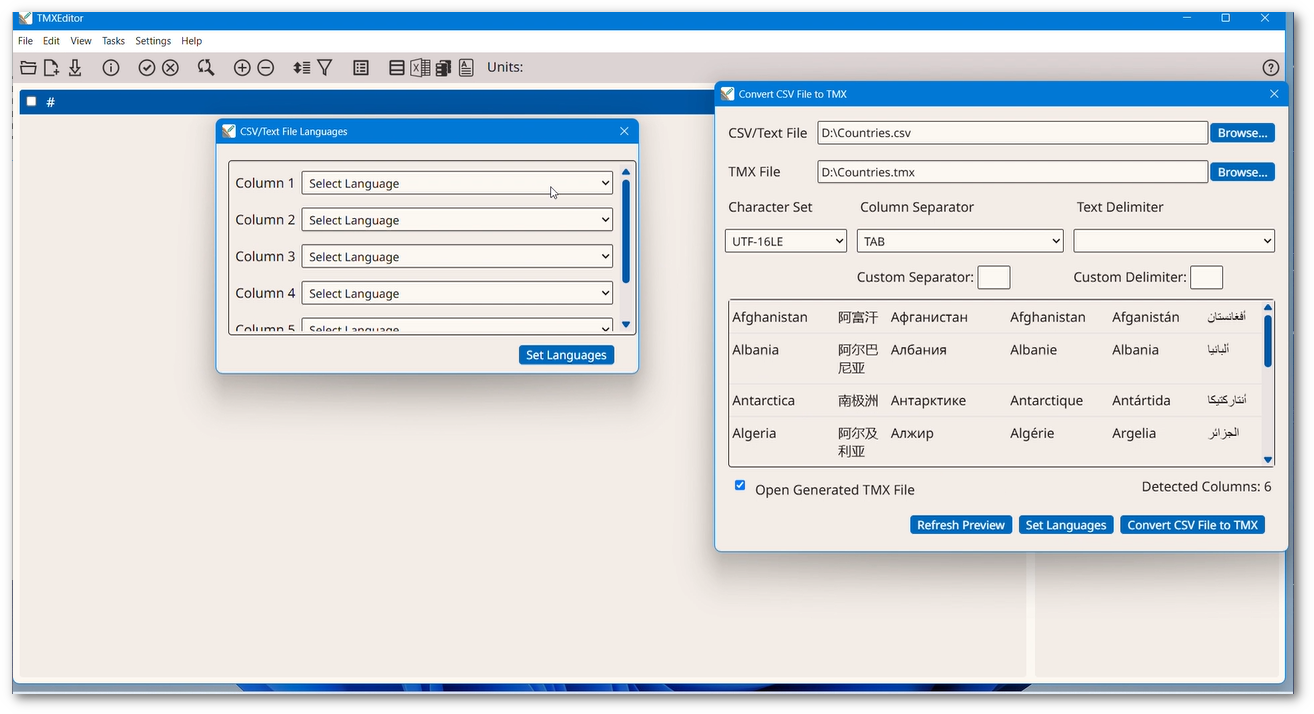Open Column 2 Select Language dropdown

[x=457, y=220]
